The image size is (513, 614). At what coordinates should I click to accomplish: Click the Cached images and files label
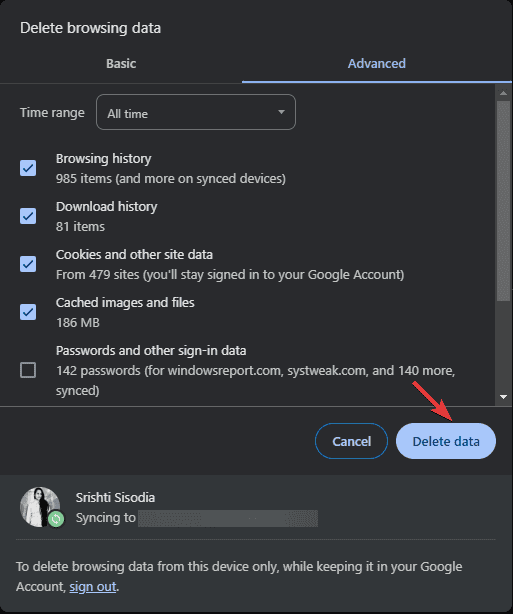125,303
